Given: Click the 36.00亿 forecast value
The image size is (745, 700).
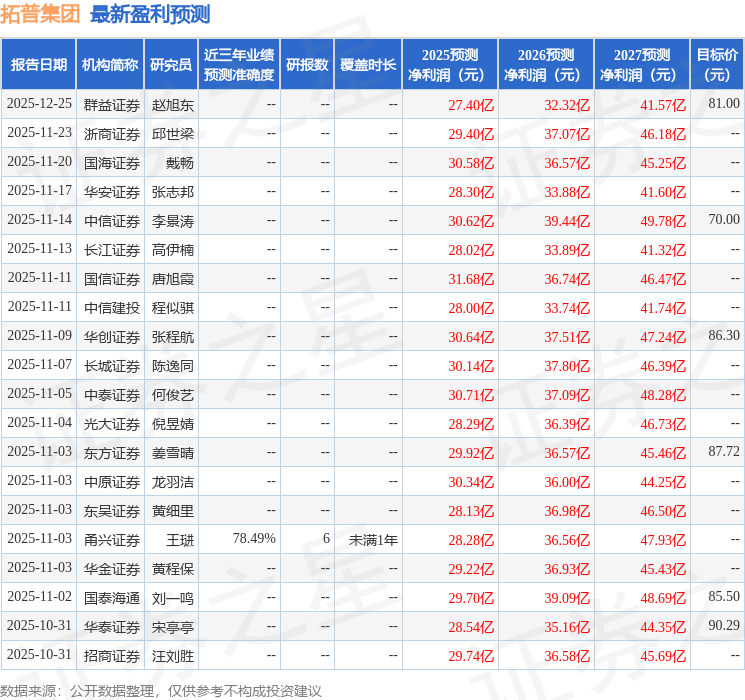Looking at the screenshot, I should point(567,482).
